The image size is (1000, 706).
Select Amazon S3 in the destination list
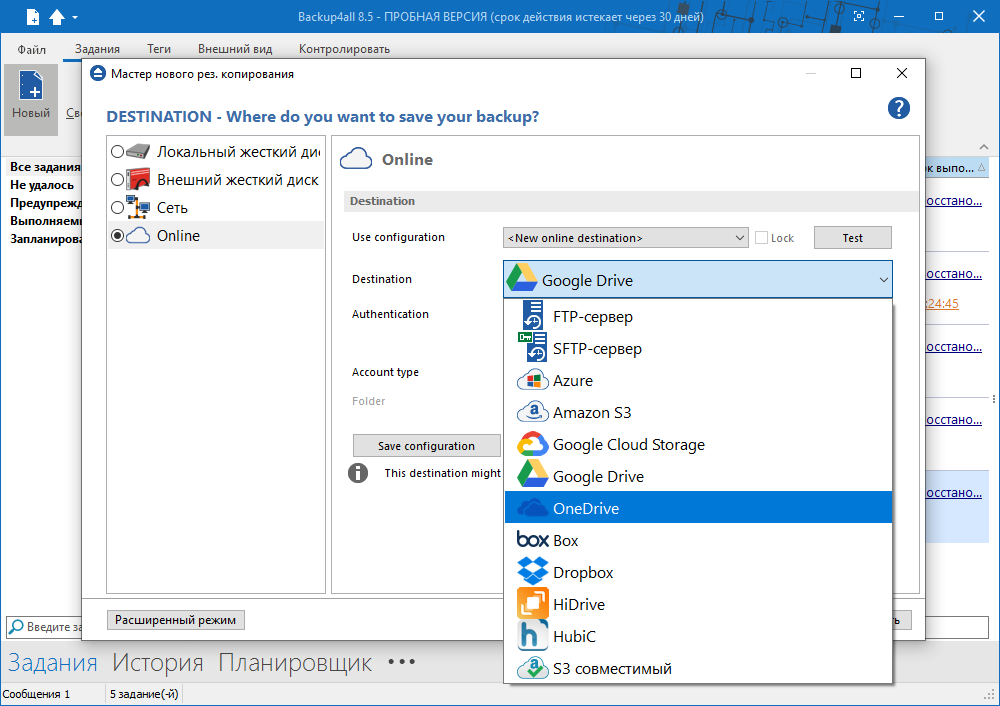tap(698, 412)
